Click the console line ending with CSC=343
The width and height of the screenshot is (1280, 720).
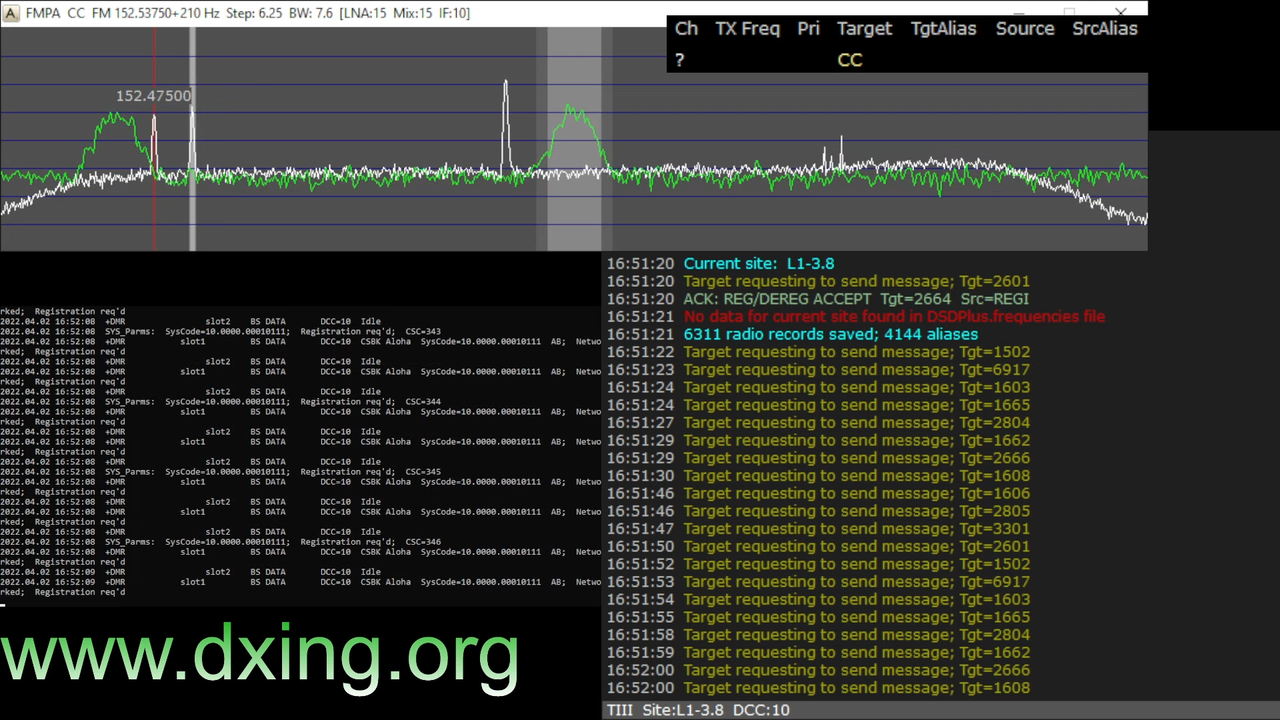click(220, 332)
